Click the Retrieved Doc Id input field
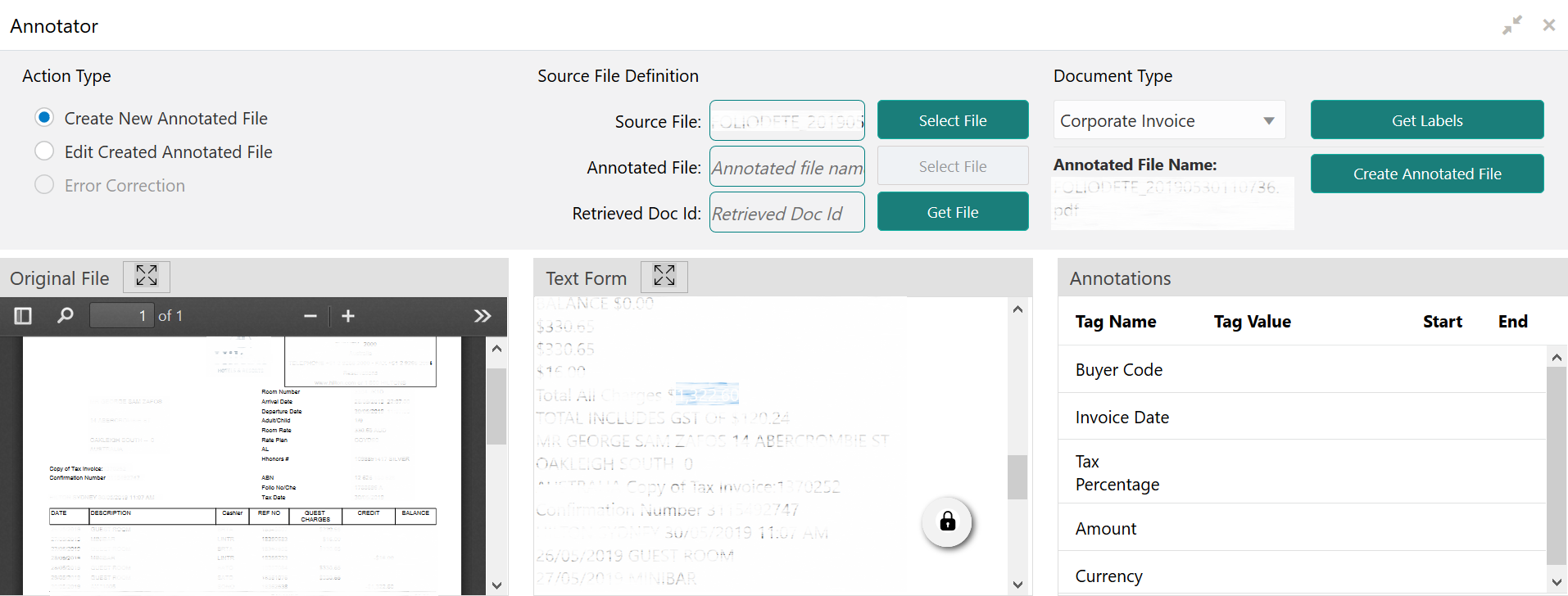 coord(786,213)
